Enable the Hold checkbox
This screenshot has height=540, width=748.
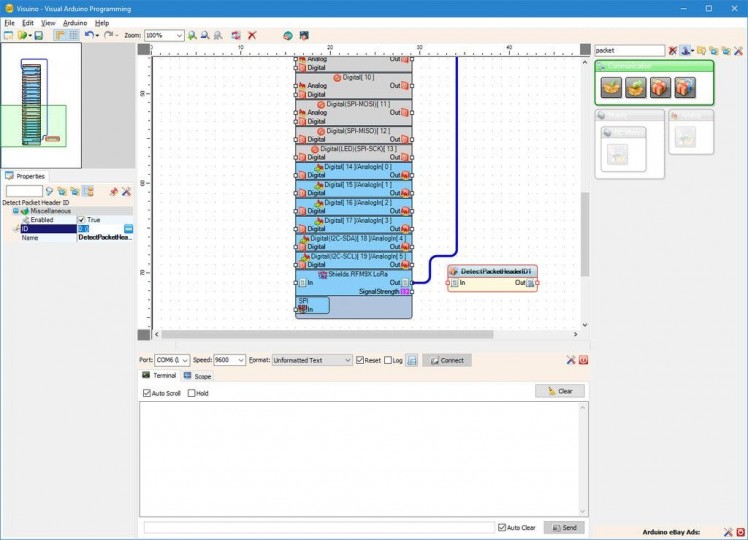click(192, 393)
